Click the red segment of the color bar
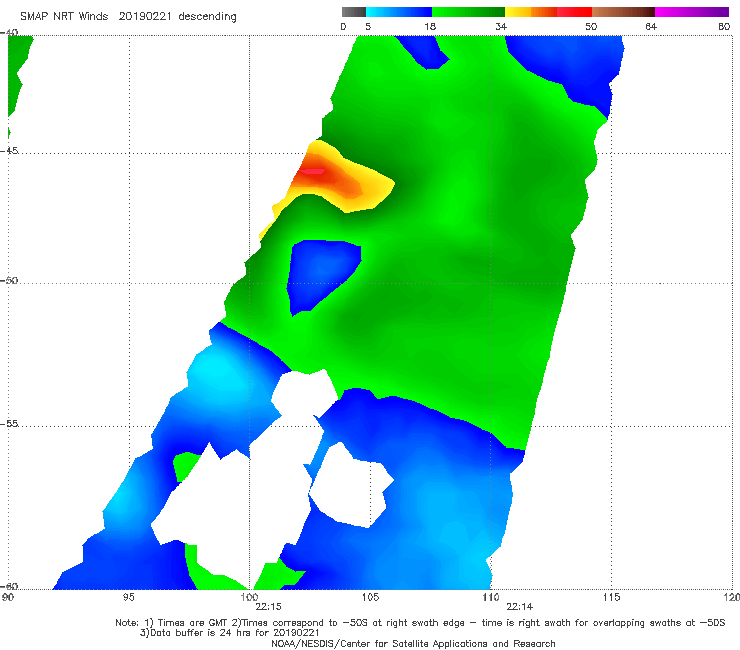 (x=574, y=12)
